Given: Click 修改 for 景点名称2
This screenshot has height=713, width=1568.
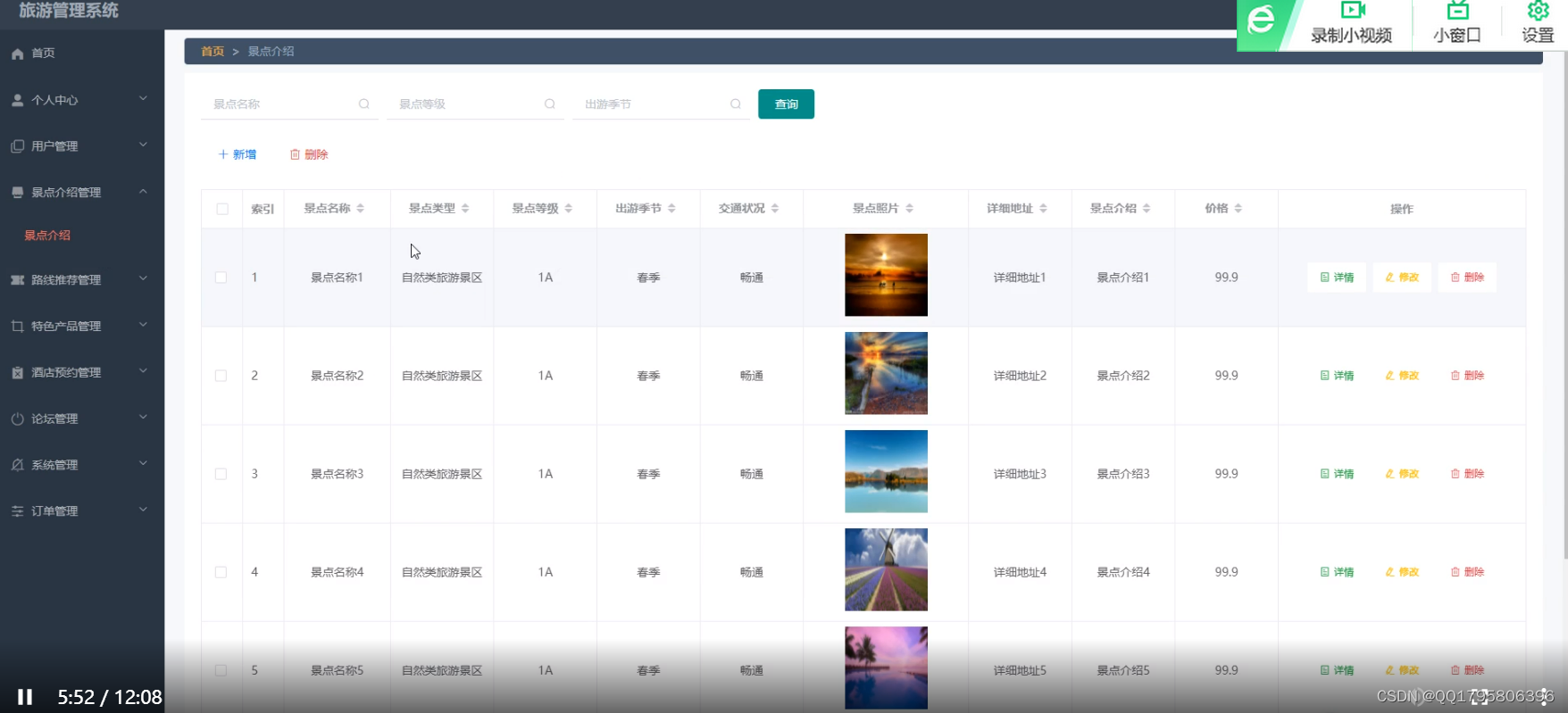Looking at the screenshot, I should pyautogui.click(x=1402, y=376).
